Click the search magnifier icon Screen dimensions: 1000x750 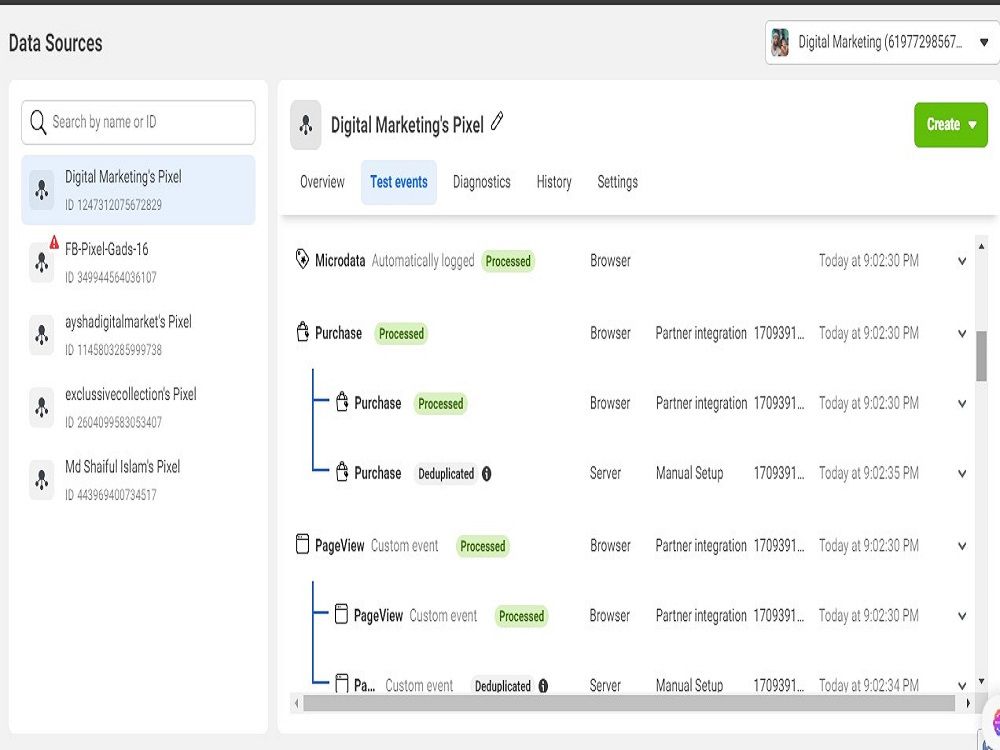tap(38, 122)
